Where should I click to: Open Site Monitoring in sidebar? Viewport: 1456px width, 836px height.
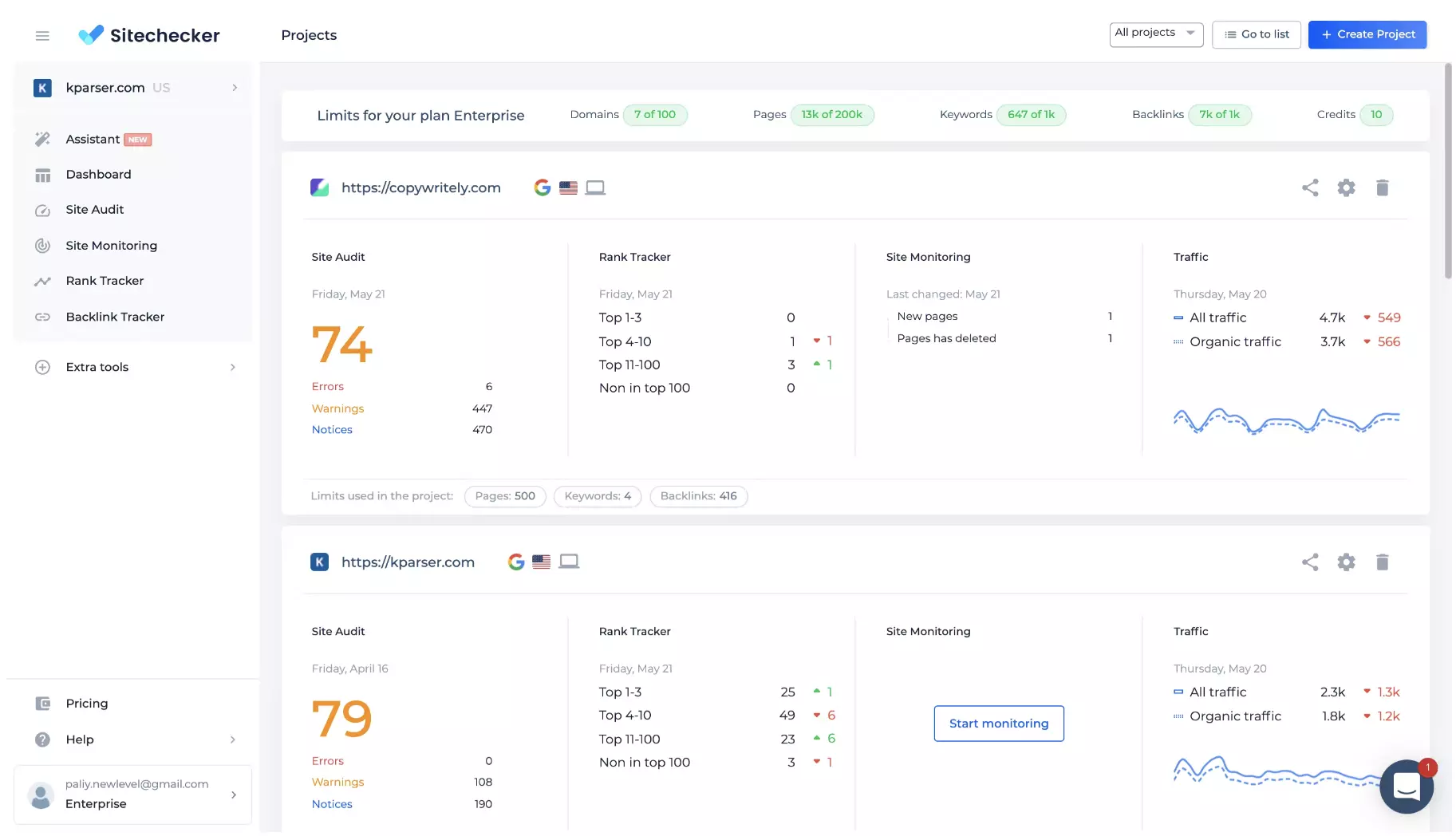(x=111, y=246)
